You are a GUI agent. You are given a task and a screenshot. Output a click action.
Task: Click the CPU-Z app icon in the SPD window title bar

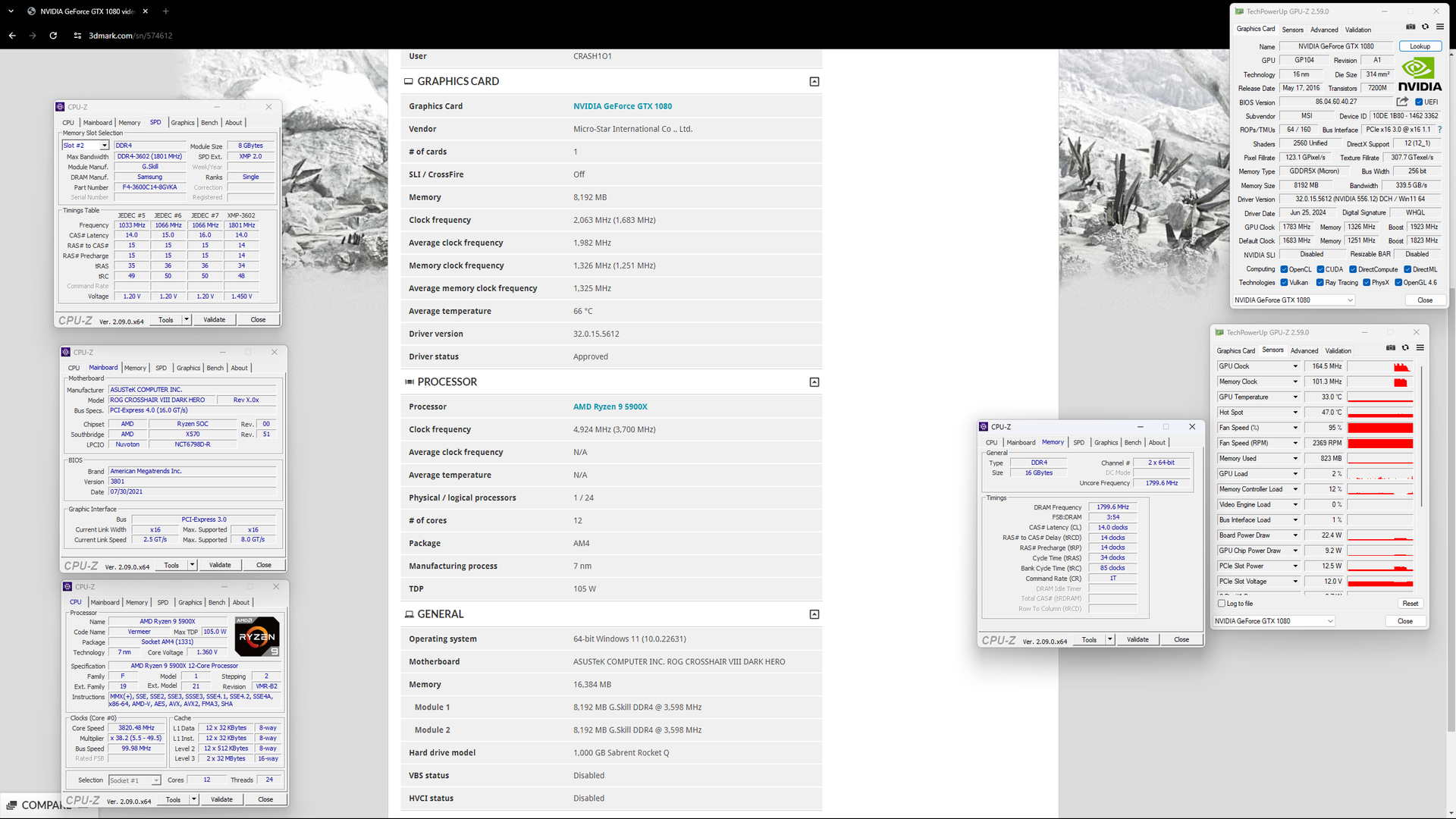click(61, 107)
